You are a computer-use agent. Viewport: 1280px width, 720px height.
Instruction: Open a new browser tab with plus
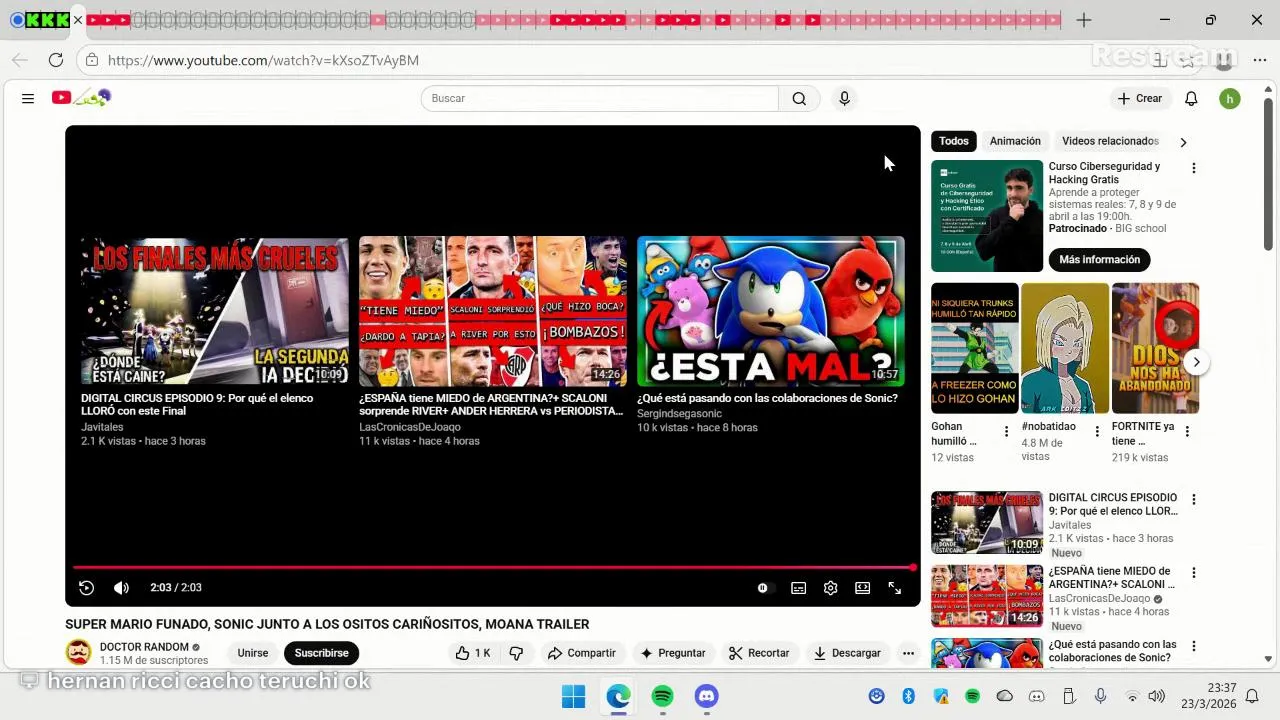1084,20
